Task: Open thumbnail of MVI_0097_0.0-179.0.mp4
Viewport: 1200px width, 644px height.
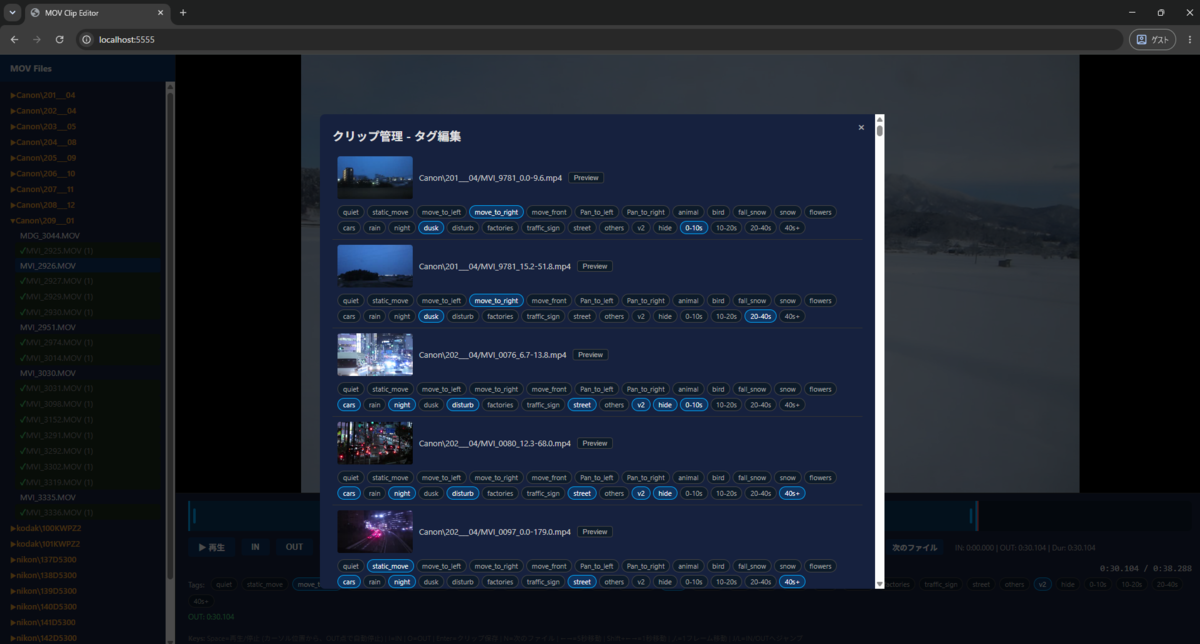Action: pos(375,531)
